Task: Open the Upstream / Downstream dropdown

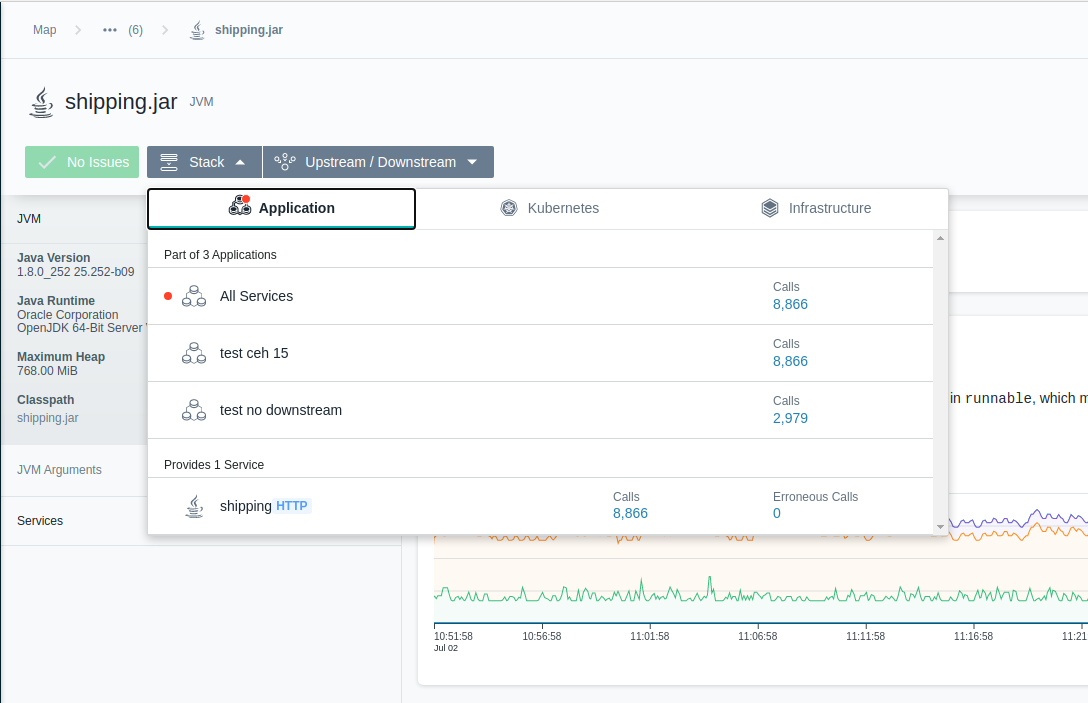Action: [x=379, y=162]
